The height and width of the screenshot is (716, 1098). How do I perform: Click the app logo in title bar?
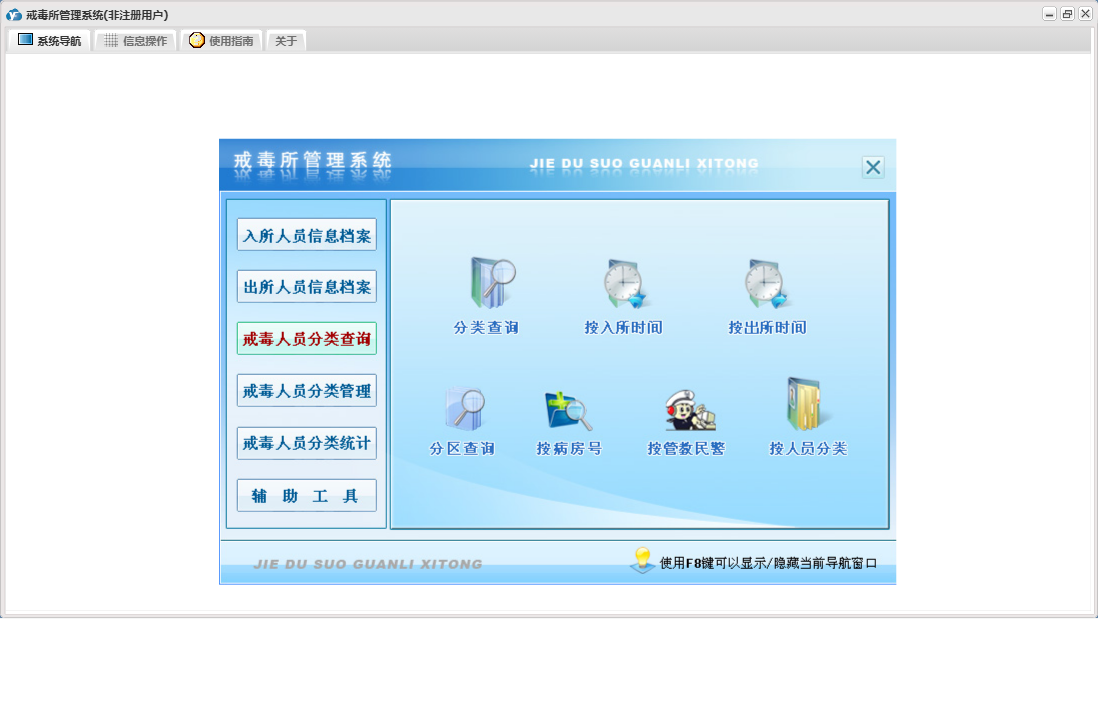click(x=13, y=15)
